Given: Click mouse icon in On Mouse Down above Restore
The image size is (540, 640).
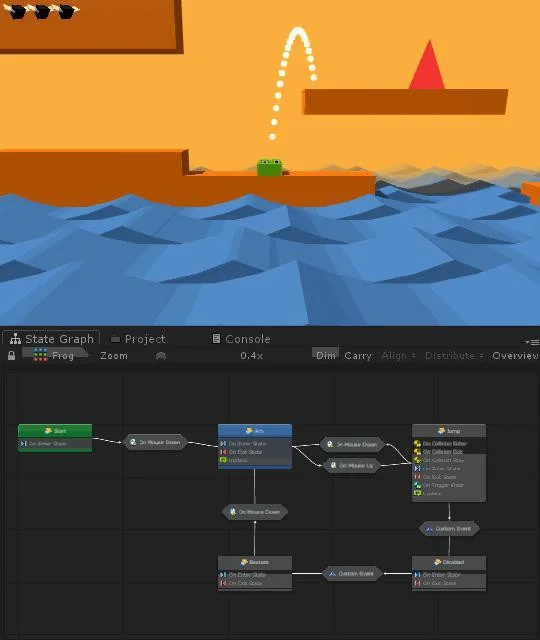Looking at the screenshot, I should click(233, 512).
